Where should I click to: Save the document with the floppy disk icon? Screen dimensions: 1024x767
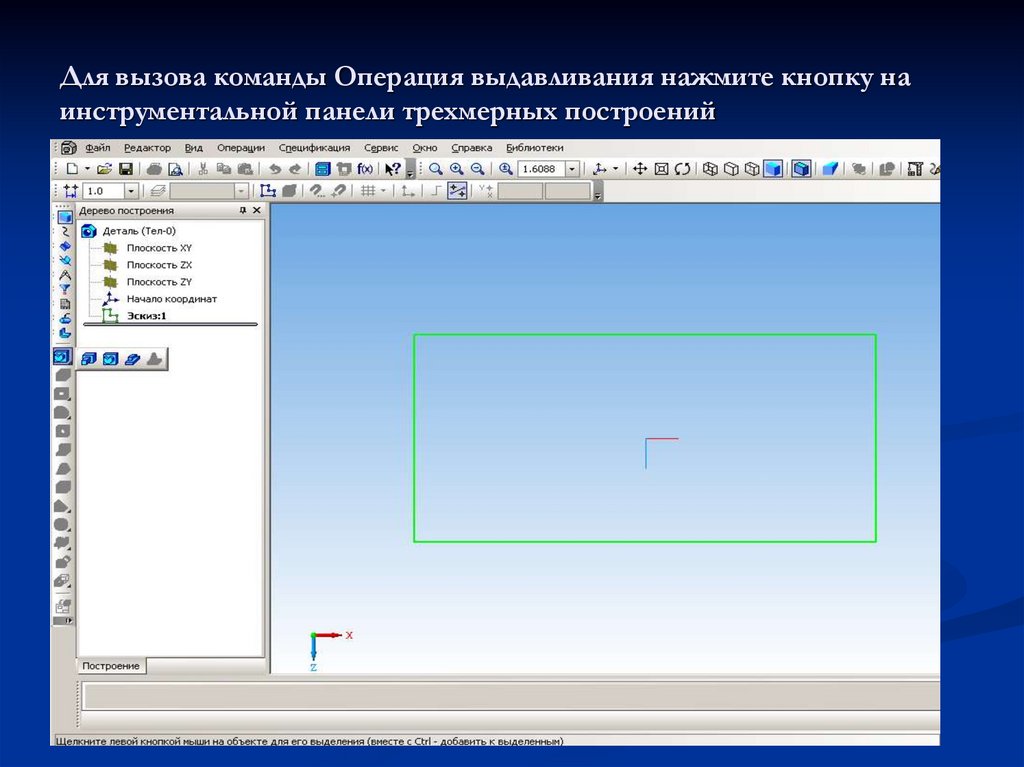pyautogui.click(x=125, y=169)
